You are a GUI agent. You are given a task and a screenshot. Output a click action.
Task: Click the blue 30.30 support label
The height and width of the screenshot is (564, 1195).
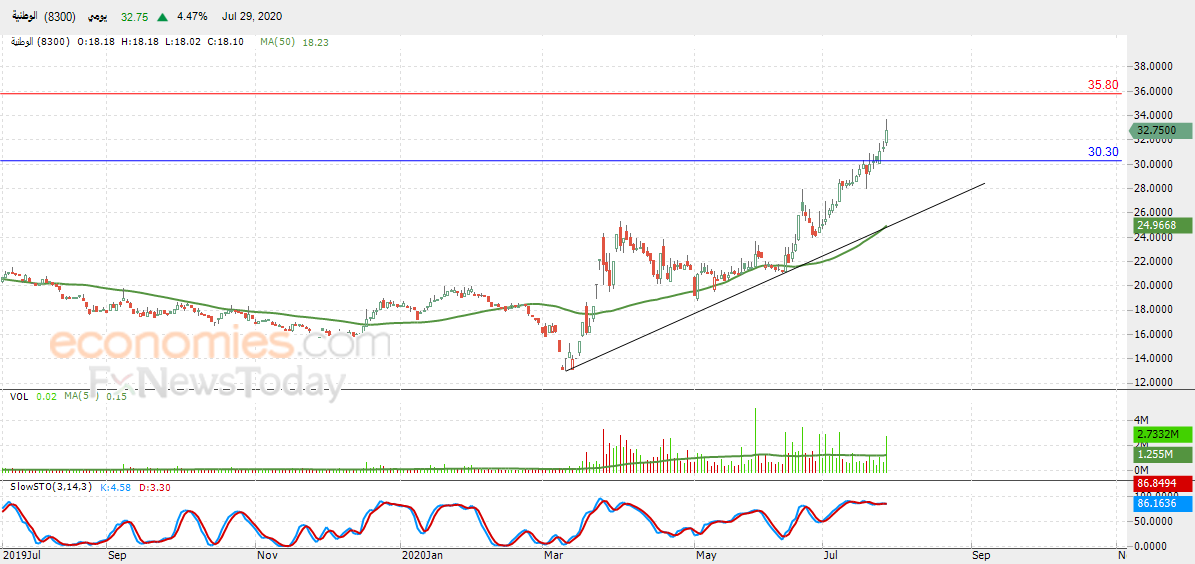pos(1104,152)
